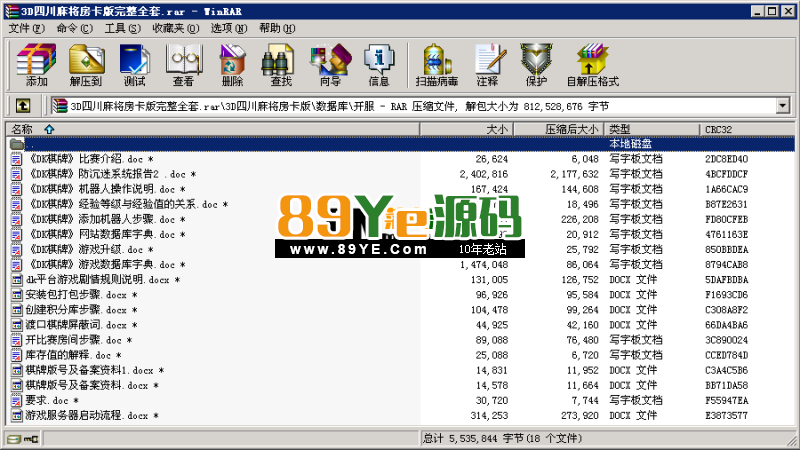Screen dimensions: 800x450
Task: Open the Wizard (向导) tool
Action: point(330,65)
